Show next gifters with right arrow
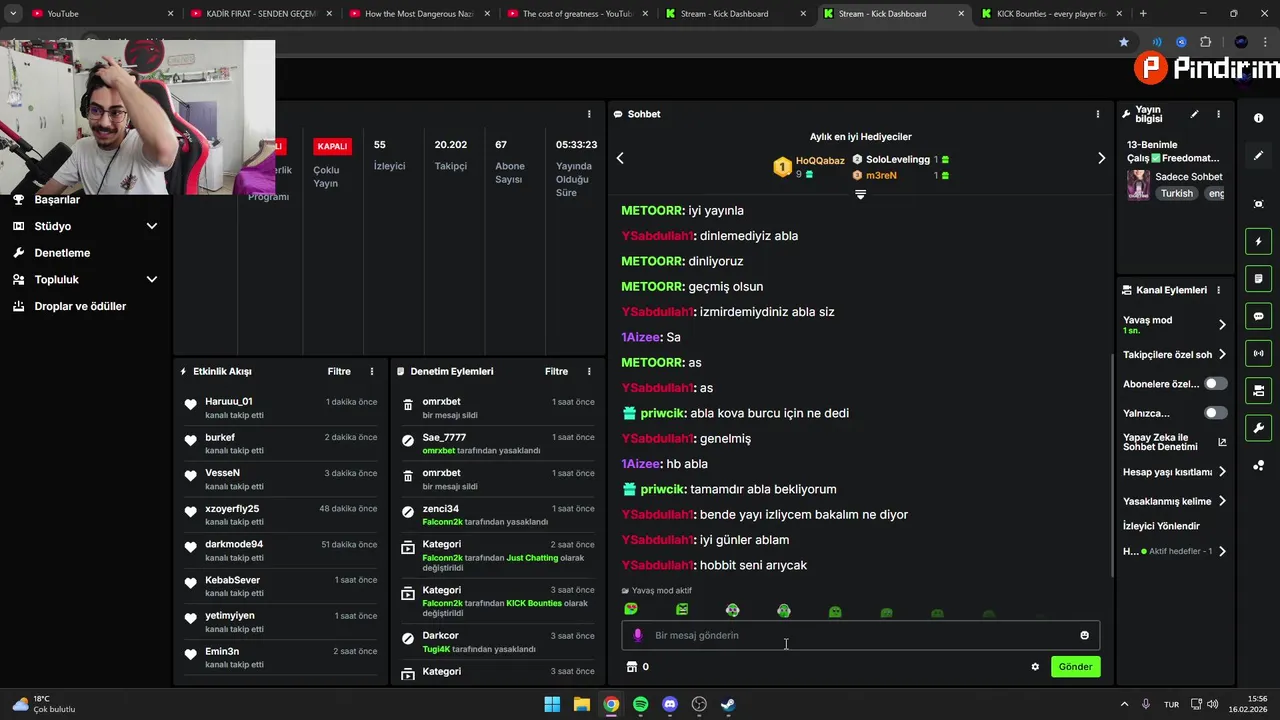This screenshot has width=1280, height=720. (x=1101, y=158)
